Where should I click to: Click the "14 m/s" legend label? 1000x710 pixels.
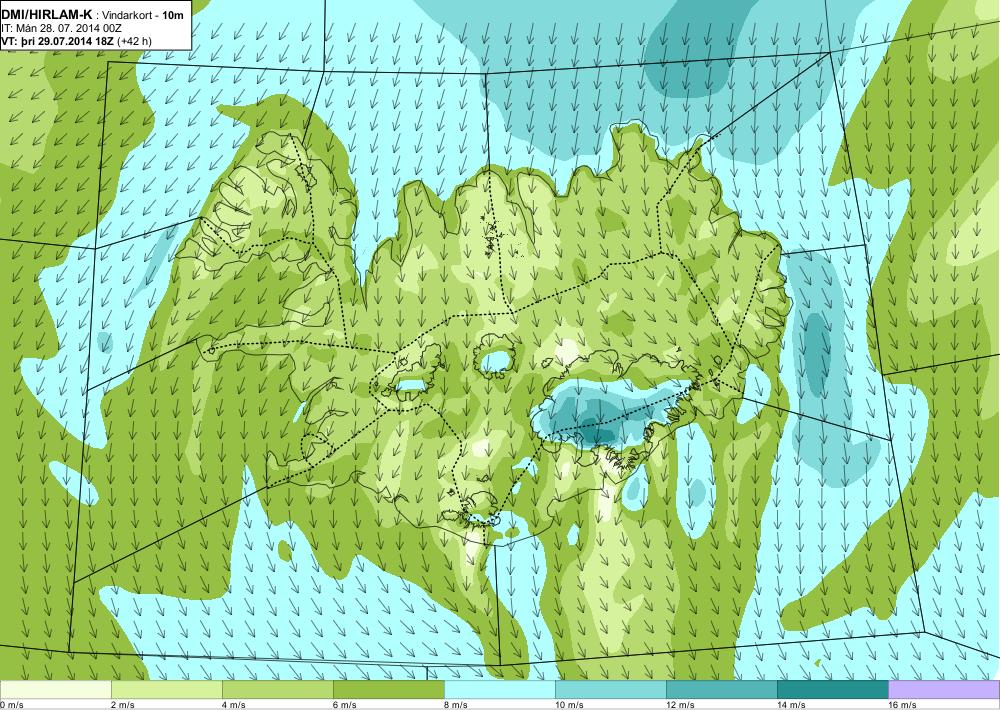click(791, 705)
